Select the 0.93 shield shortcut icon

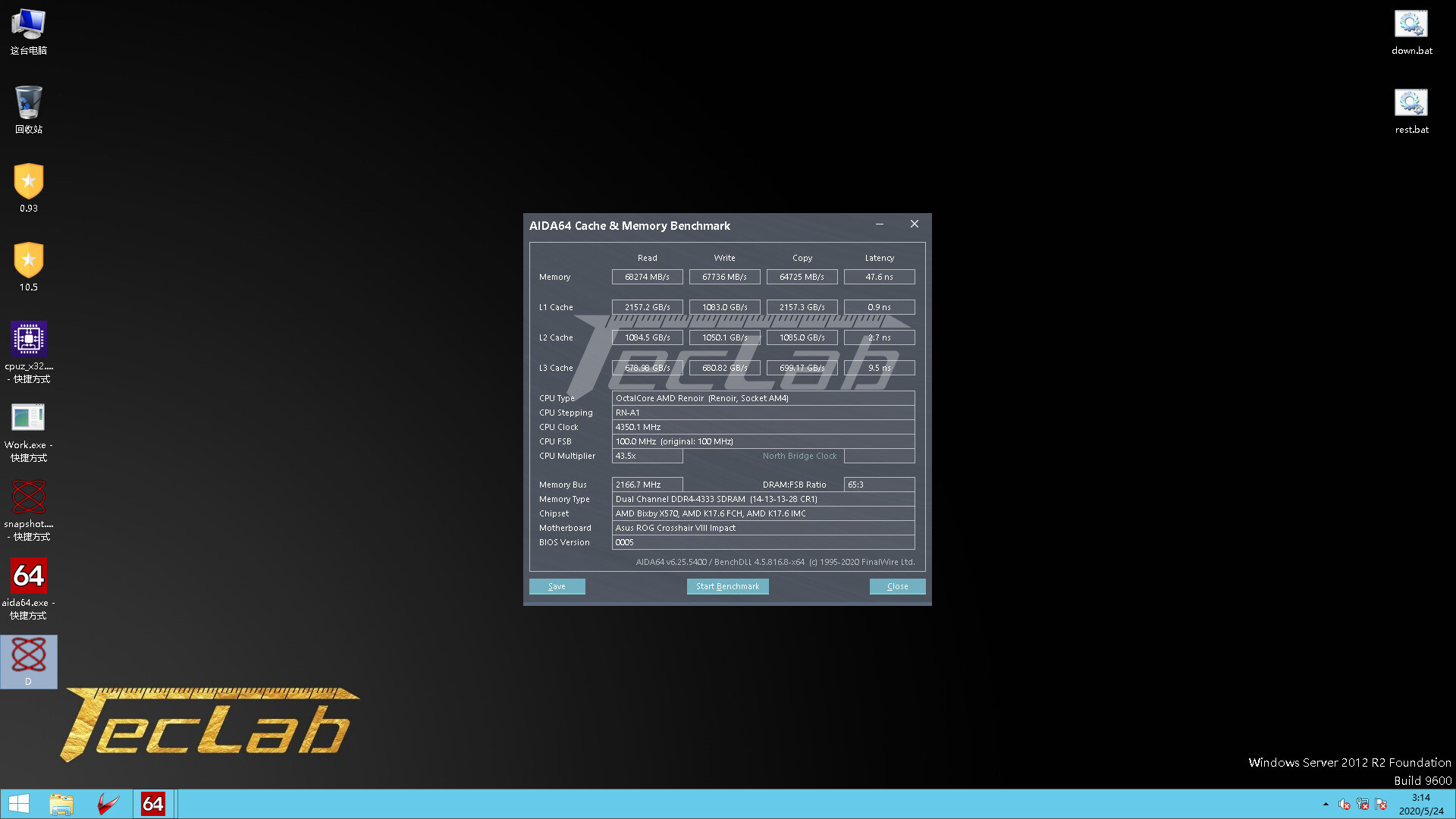tap(28, 188)
